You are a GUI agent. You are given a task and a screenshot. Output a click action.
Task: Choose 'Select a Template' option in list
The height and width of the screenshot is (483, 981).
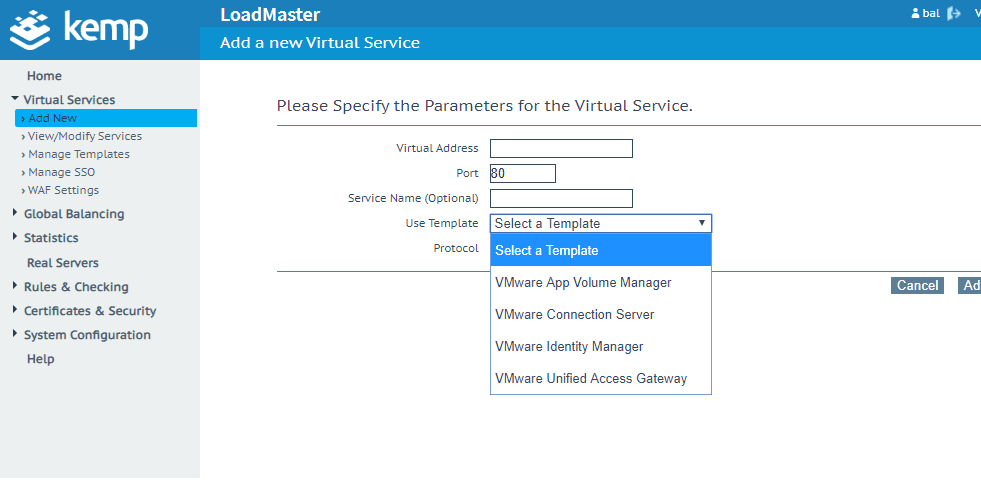(601, 250)
